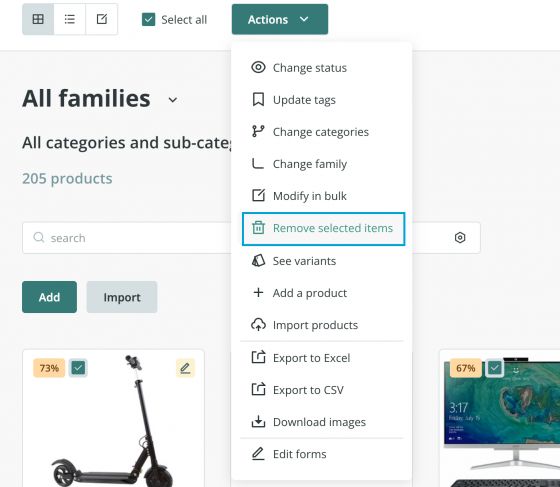Viewport: 560px width, 487px height.
Task: Switch to grid view icon
Action: tap(38, 19)
